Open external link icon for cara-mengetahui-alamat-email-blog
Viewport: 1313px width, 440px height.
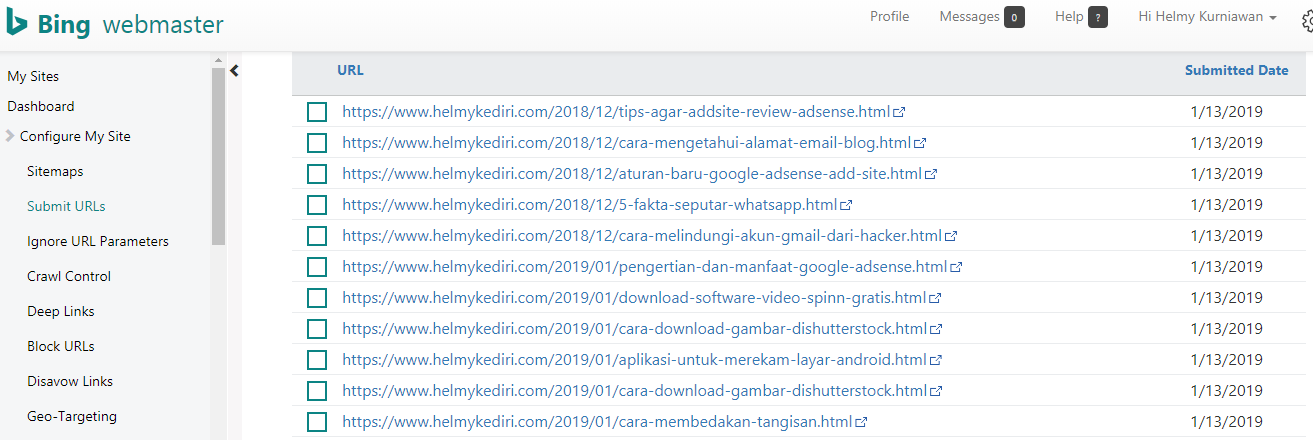[920, 143]
